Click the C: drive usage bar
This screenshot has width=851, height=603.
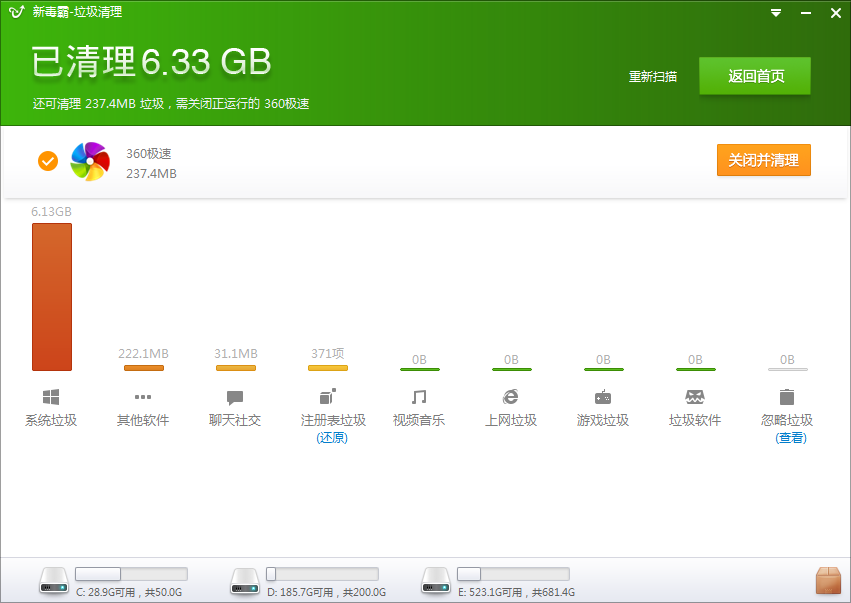[131, 574]
